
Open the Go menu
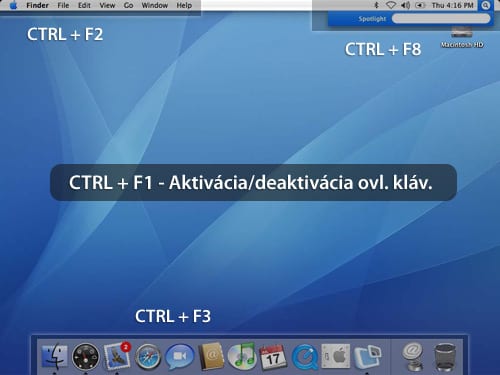click(128, 5)
